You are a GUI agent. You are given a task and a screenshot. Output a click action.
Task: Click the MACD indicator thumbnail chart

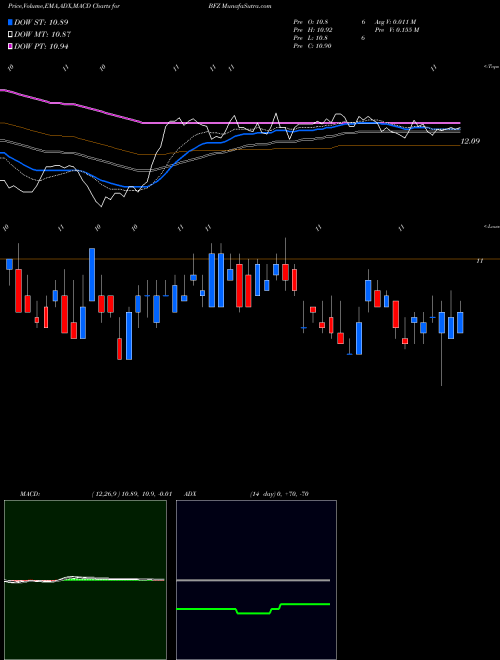[85, 580]
